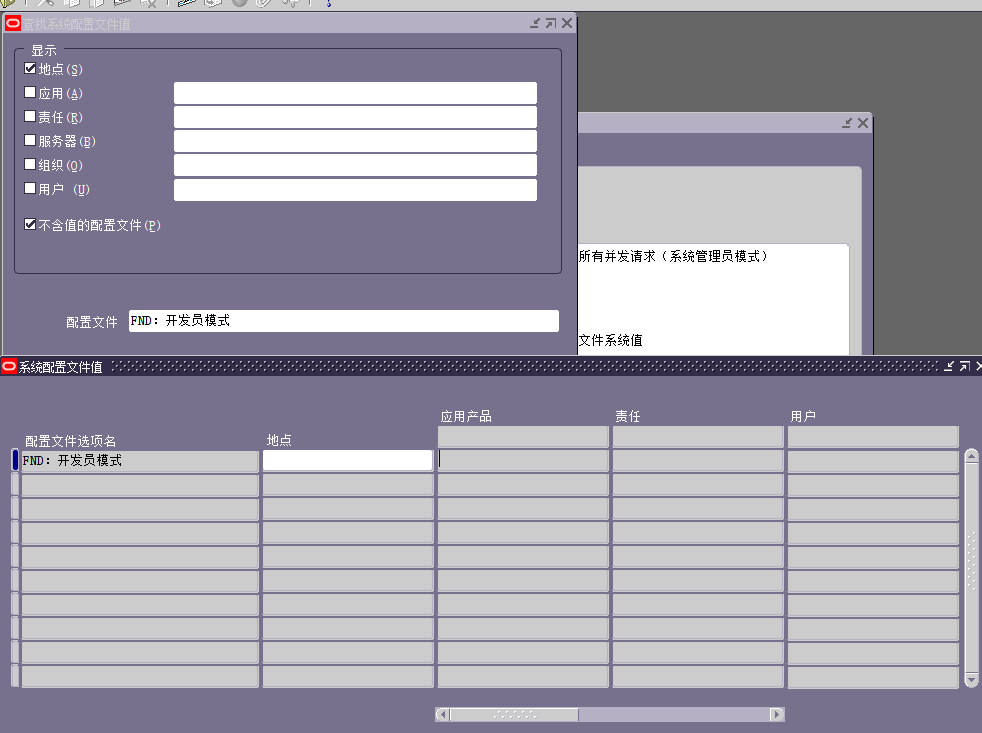Click the folder Open icon in the toolbar
This screenshot has height=733, width=982.
click(x=5, y=4)
